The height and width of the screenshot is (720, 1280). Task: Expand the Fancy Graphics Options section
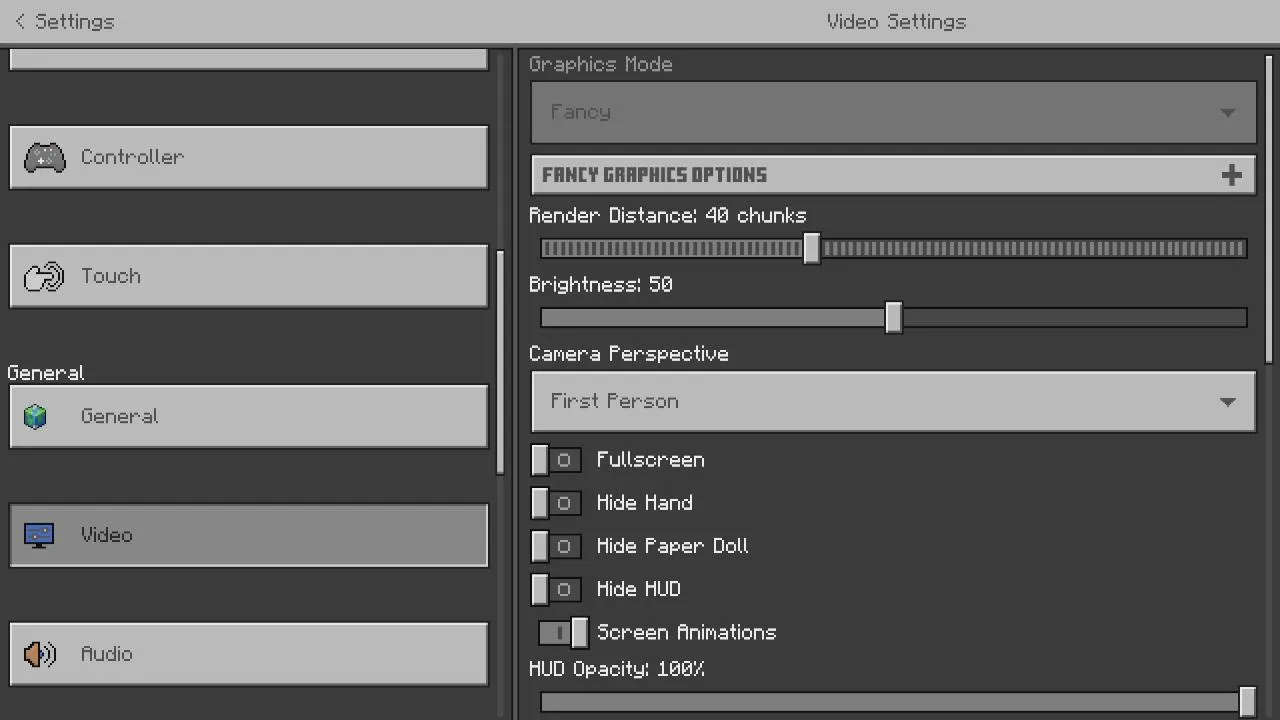point(893,175)
